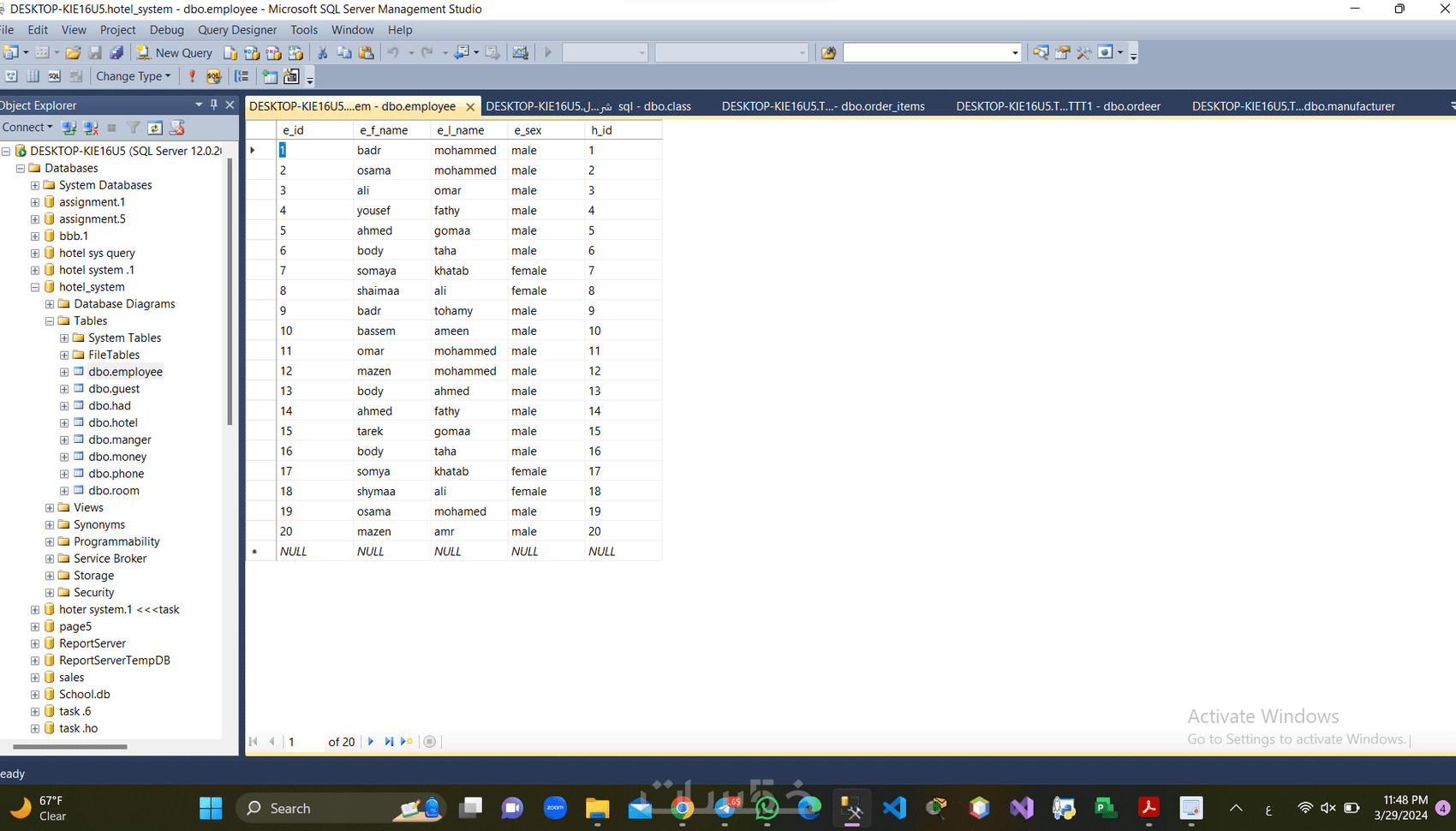Image resolution: width=1456 pixels, height=831 pixels.
Task: Expand the School.db database node
Action: point(35,695)
